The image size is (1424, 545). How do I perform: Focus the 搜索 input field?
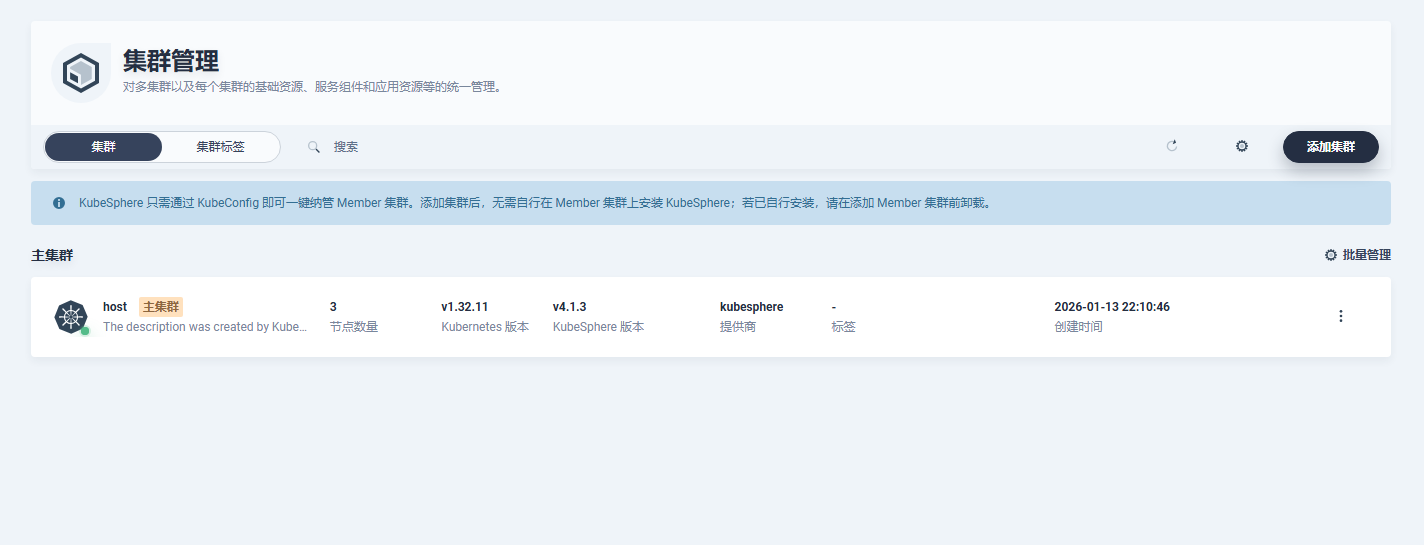click(x=728, y=147)
